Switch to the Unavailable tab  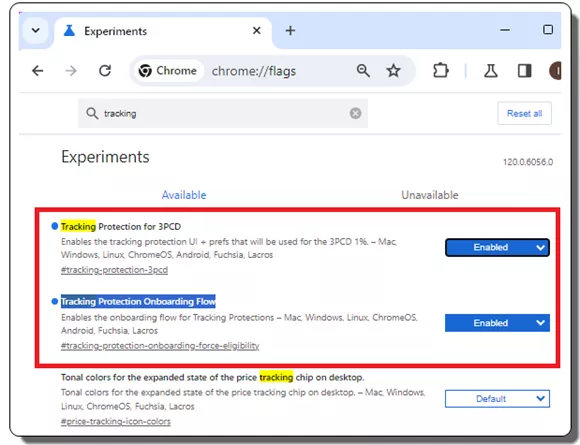pyautogui.click(x=430, y=195)
